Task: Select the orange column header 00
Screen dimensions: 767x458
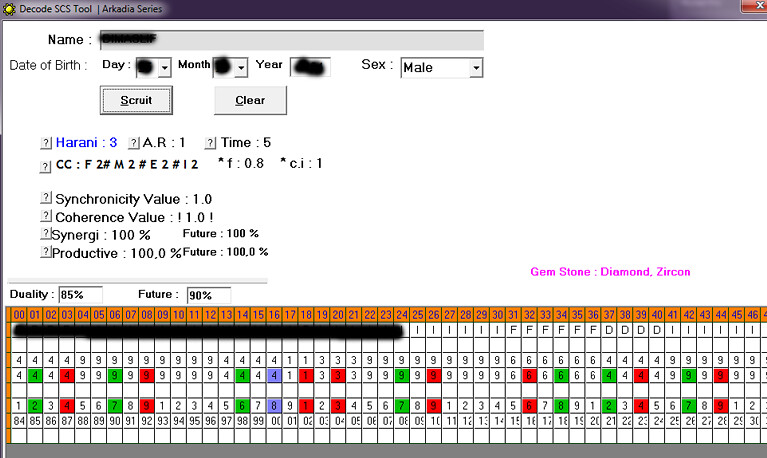Action: click(x=19, y=315)
